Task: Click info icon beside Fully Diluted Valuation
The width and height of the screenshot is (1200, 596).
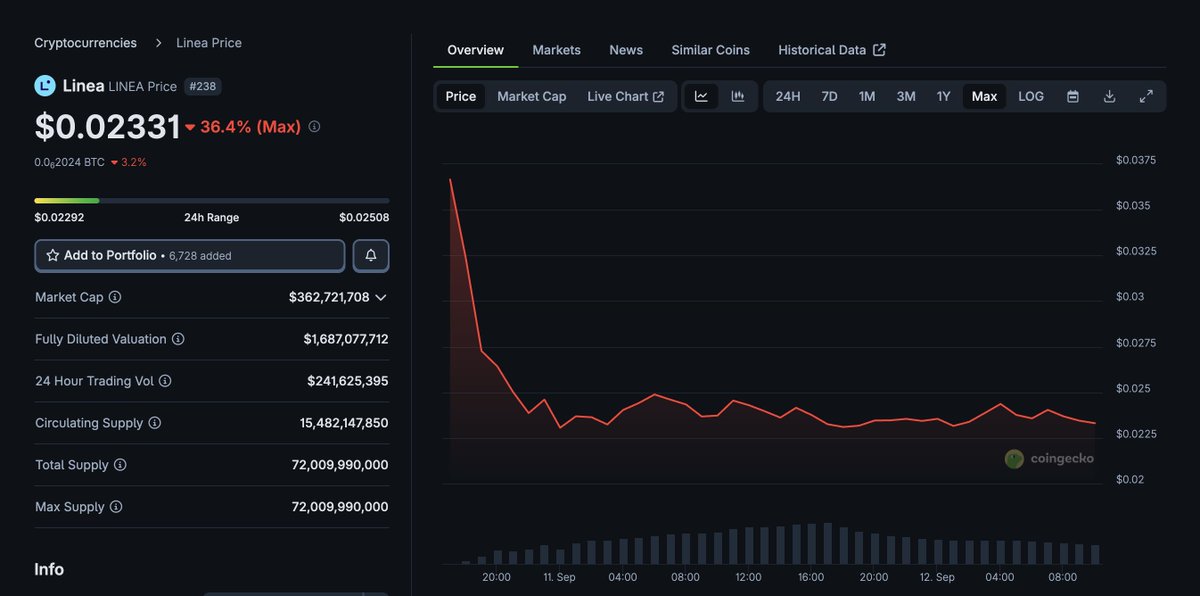Action: pos(178,339)
